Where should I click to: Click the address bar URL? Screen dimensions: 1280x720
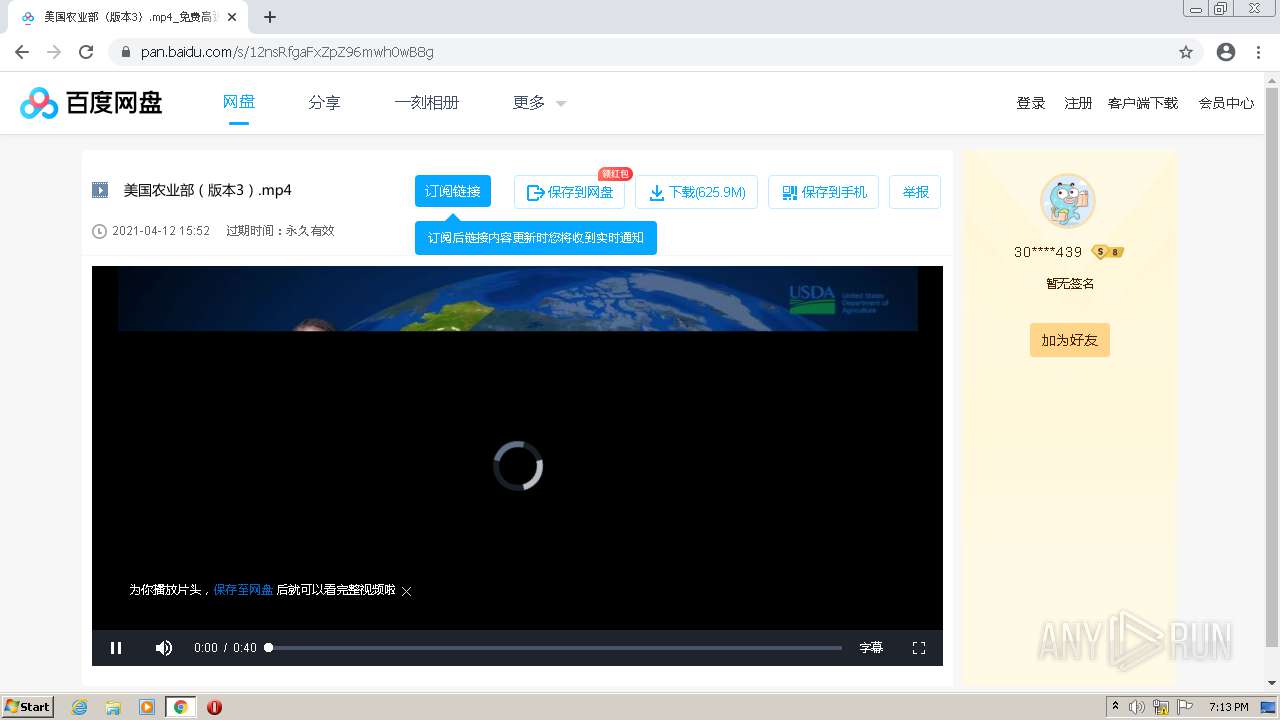pos(287,52)
